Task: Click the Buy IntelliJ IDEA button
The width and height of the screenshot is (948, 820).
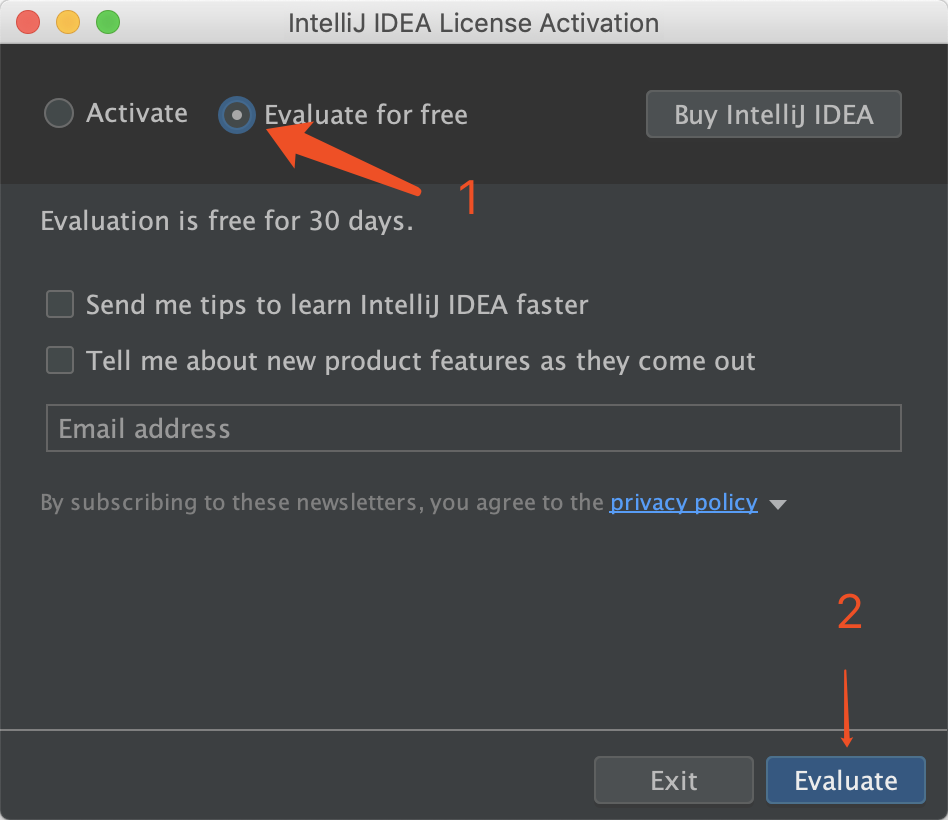Action: [x=773, y=114]
